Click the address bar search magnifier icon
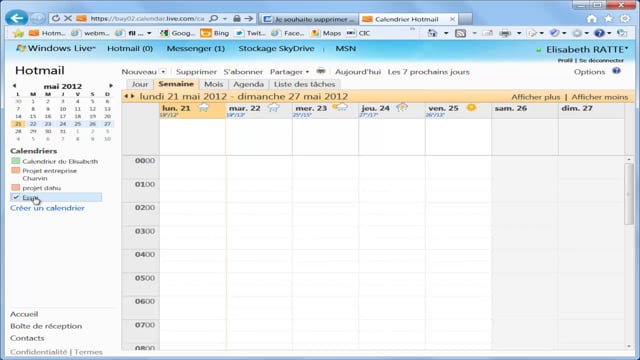The image size is (640, 360). coord(213,18)
